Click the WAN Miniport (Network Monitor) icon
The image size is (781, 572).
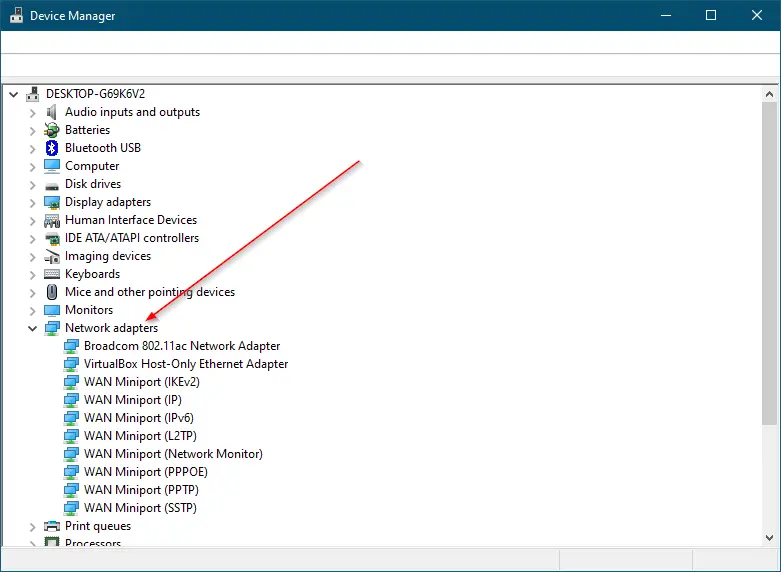click(71, 454)
